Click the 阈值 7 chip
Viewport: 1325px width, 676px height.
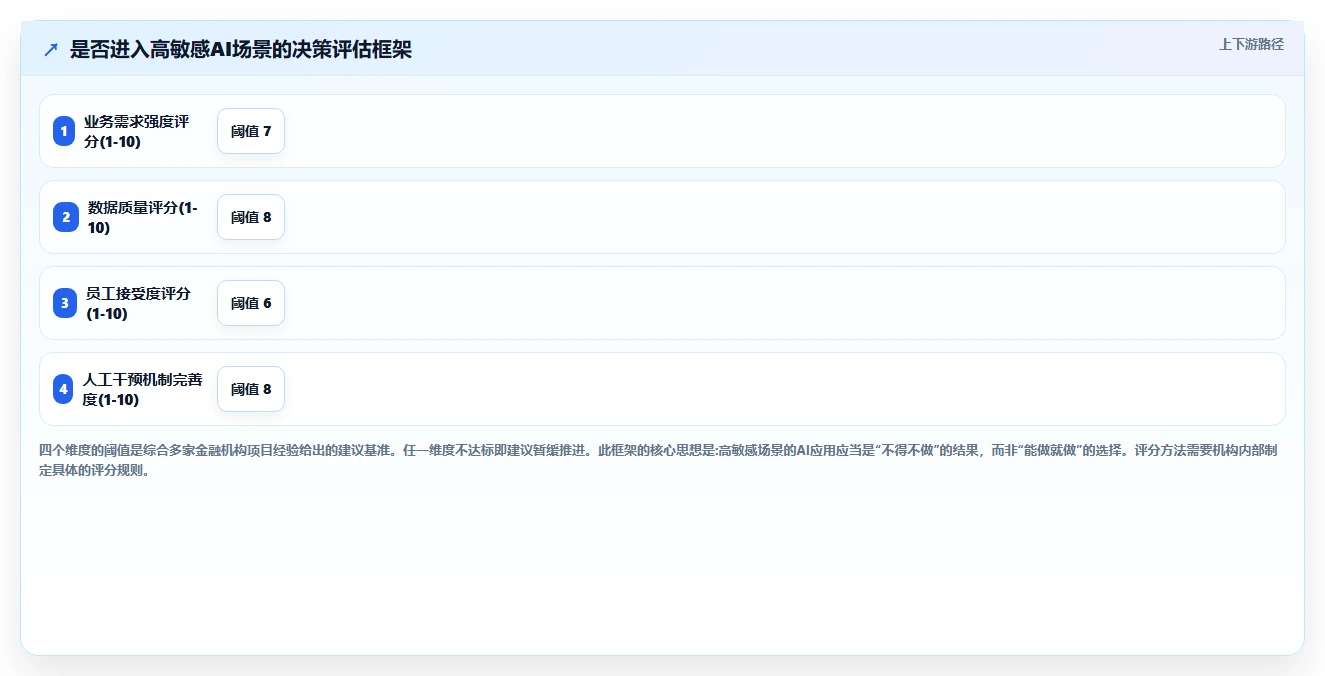coord(251,131)
